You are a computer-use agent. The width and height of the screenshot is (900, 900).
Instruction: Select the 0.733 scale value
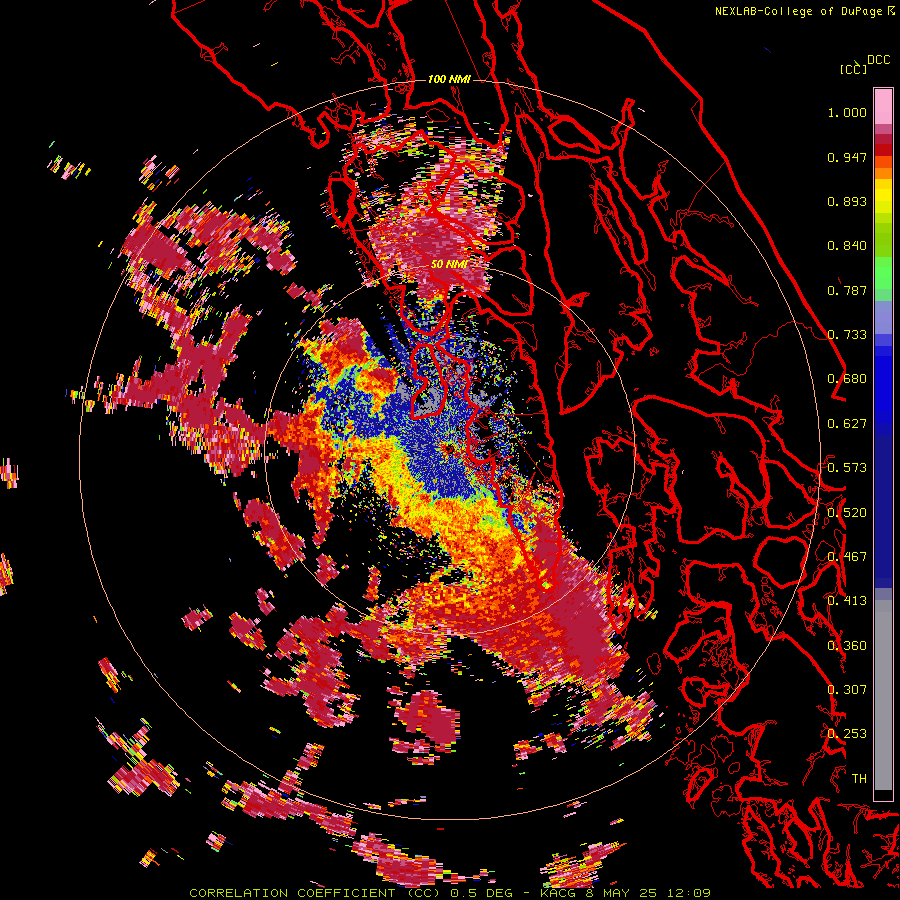[x=847, y=335]
